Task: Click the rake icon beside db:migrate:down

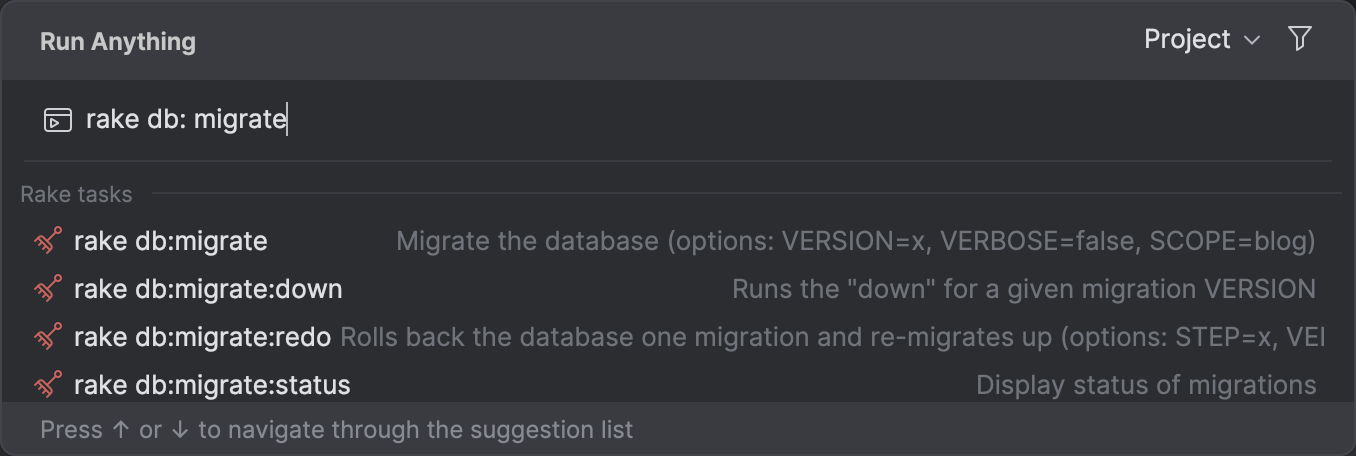Action: (48, 289)
